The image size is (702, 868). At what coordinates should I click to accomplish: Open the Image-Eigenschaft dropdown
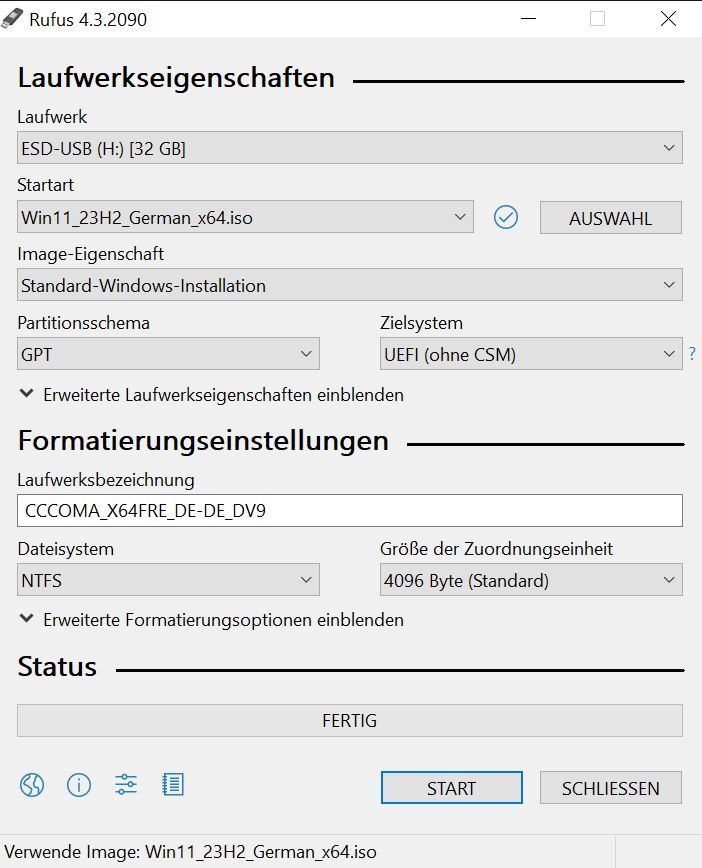pos(350,285)
